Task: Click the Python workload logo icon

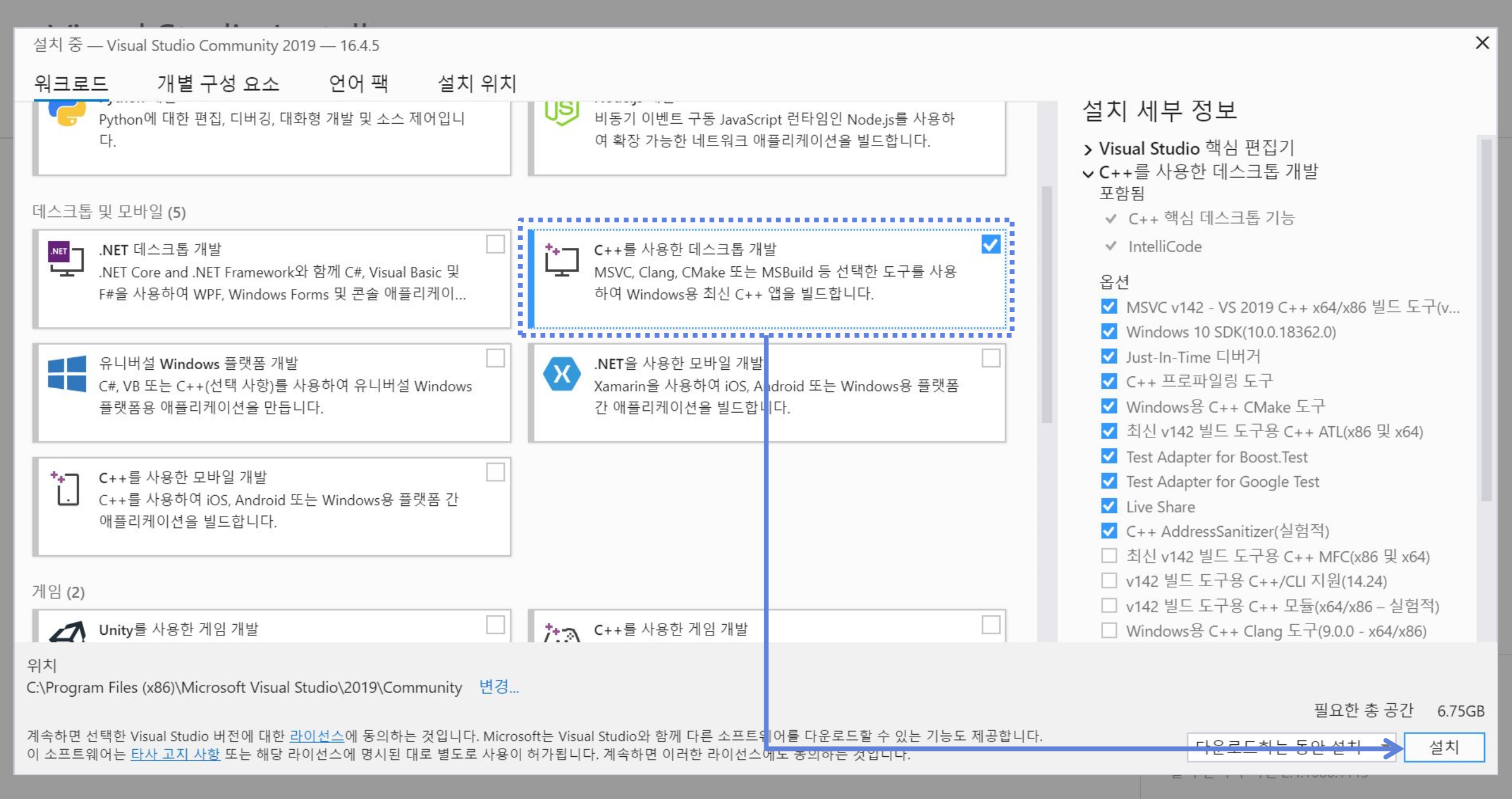Action: tap(67, 112)
